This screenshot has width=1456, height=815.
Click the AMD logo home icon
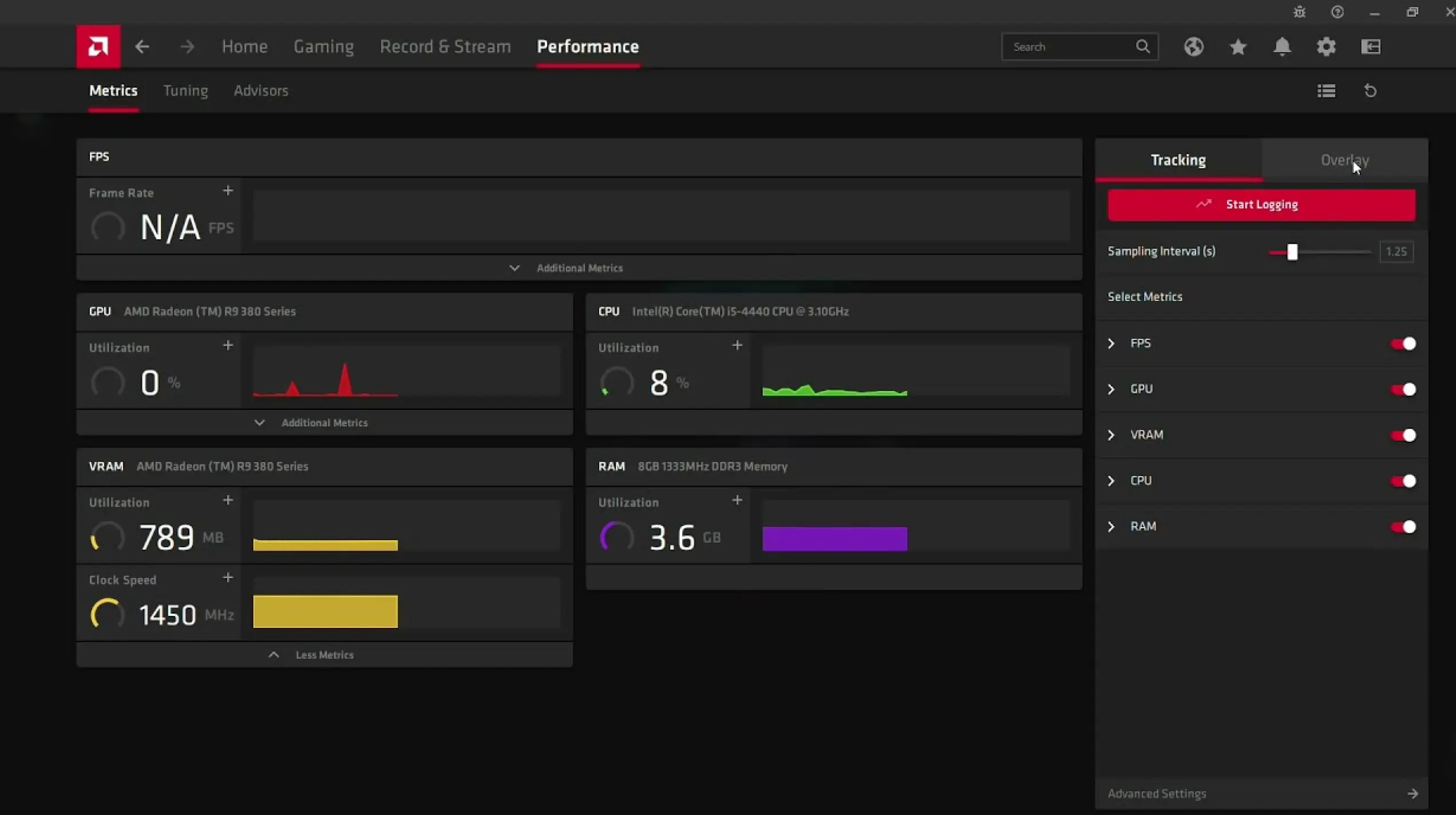click(98, 46)
